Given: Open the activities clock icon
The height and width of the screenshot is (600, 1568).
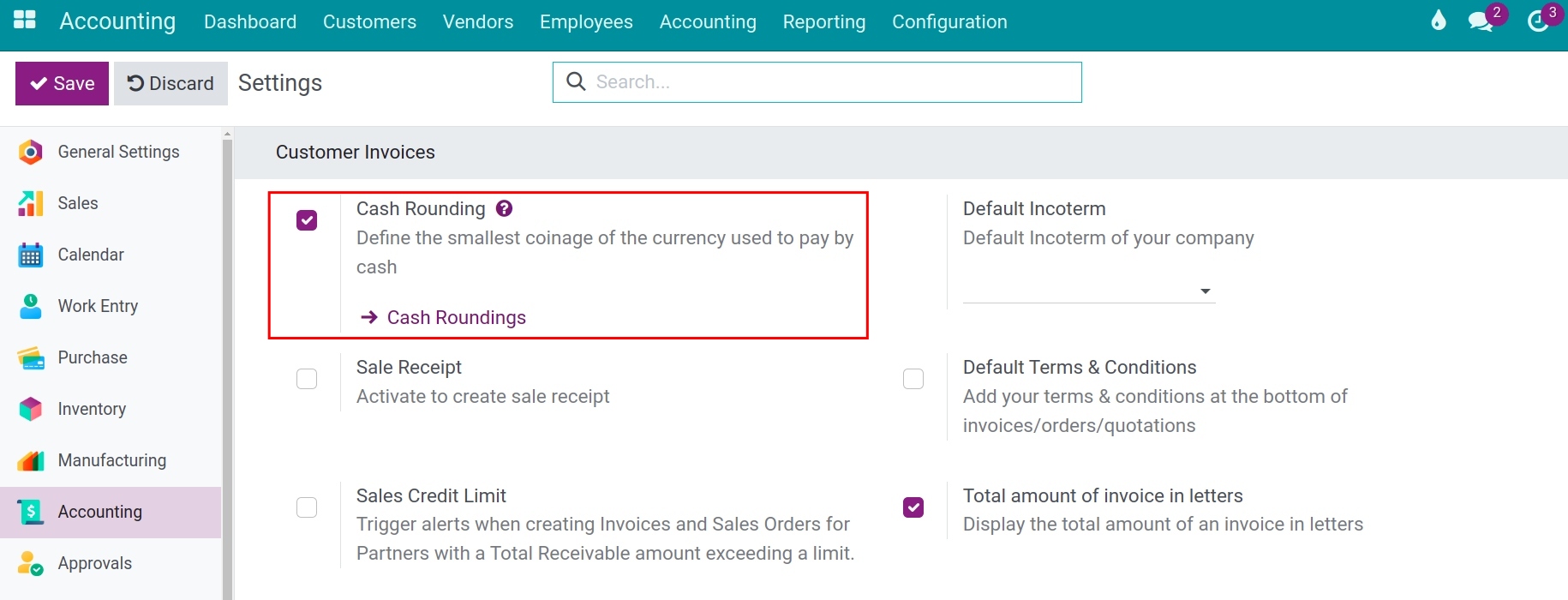Looking at the screenshot, I should 1539,21.
